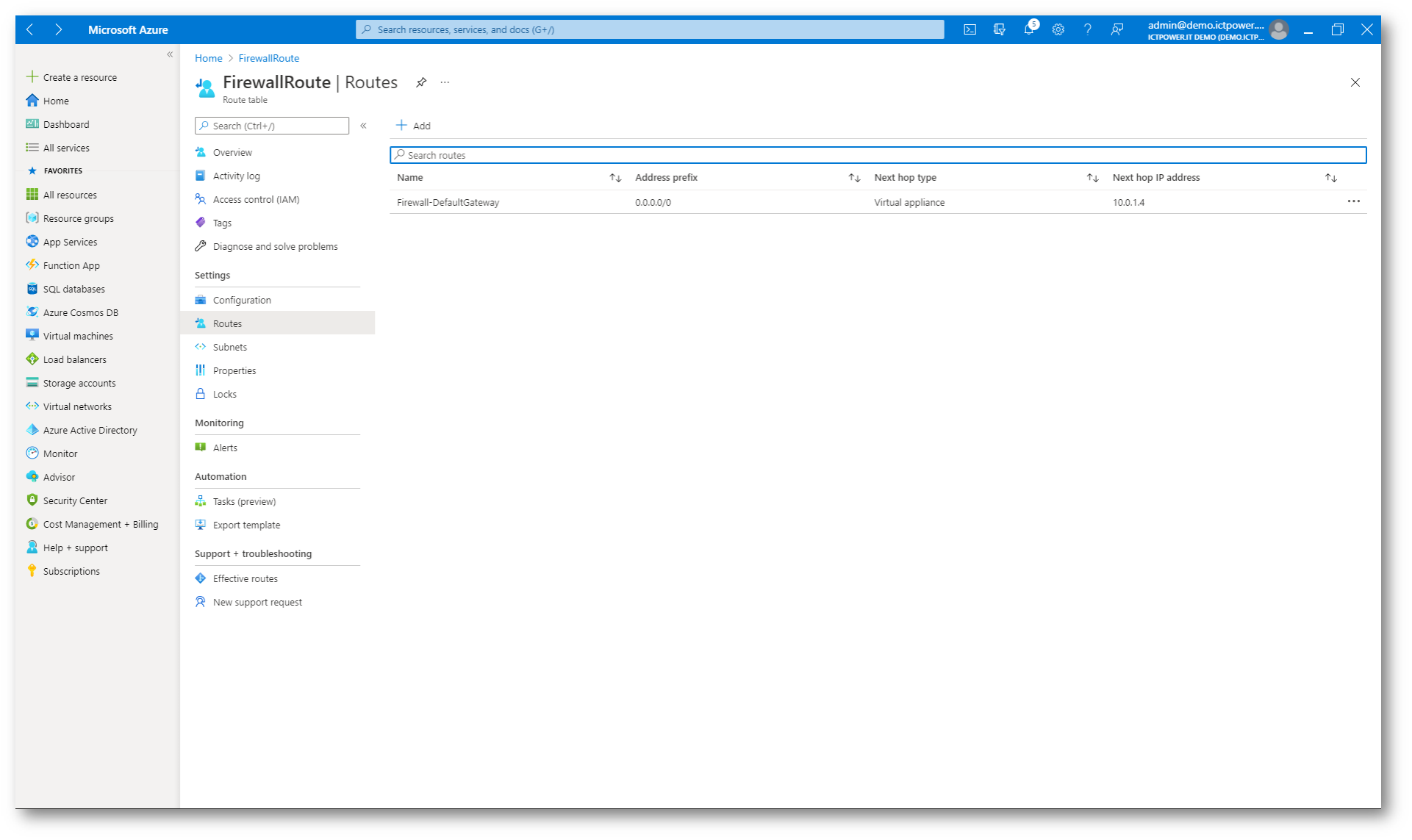Image resolution: width=1412 pixels, height=840 pixels.
Task: Open All resources
Action: tap(70, 195)
